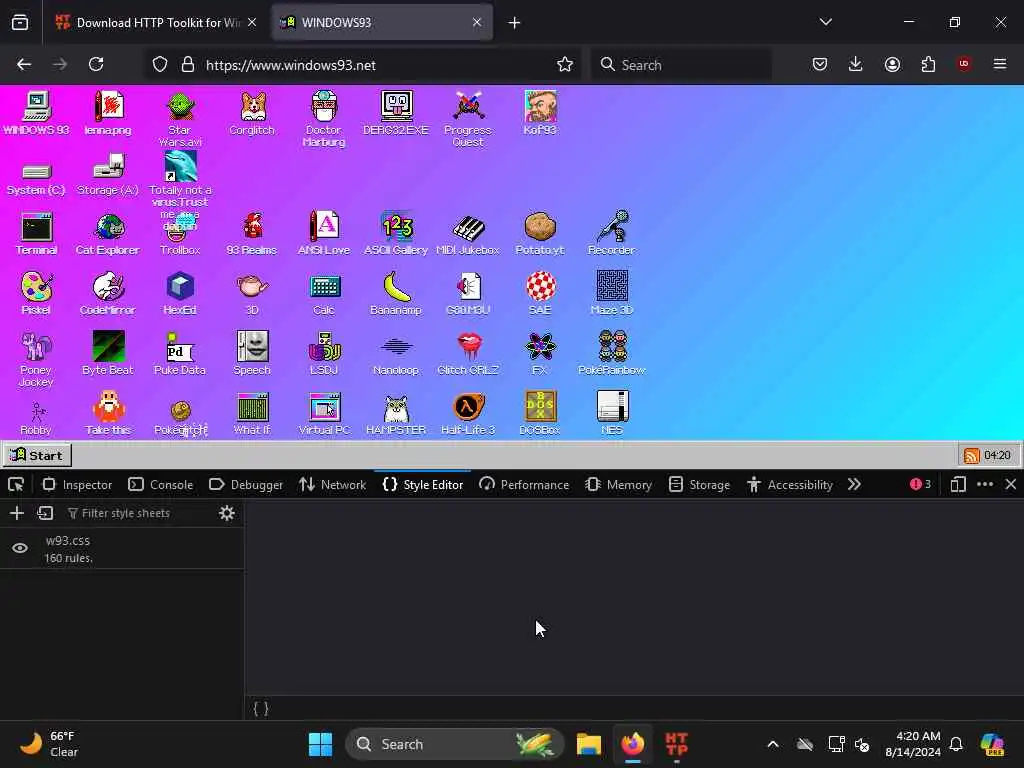This screenshot has width=1024, height=768.
Task: Launch the Corglitch icon
Action: [252, 112]
